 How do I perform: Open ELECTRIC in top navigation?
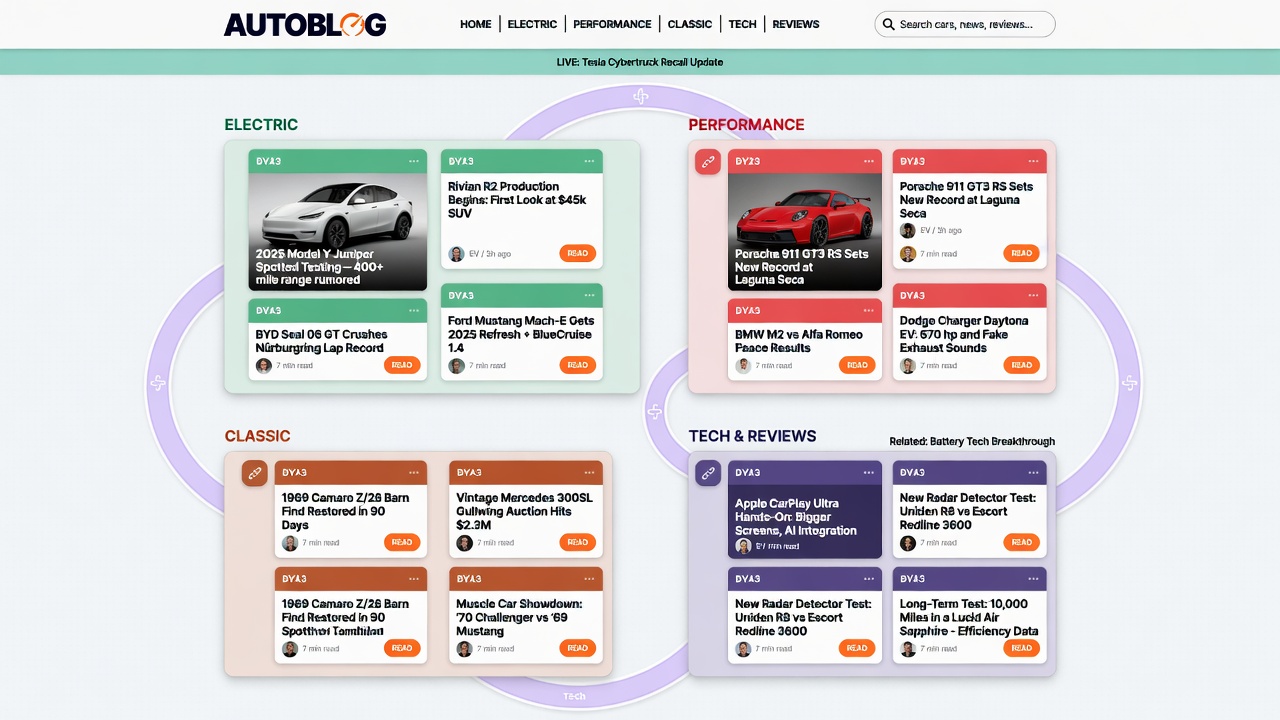532,24
